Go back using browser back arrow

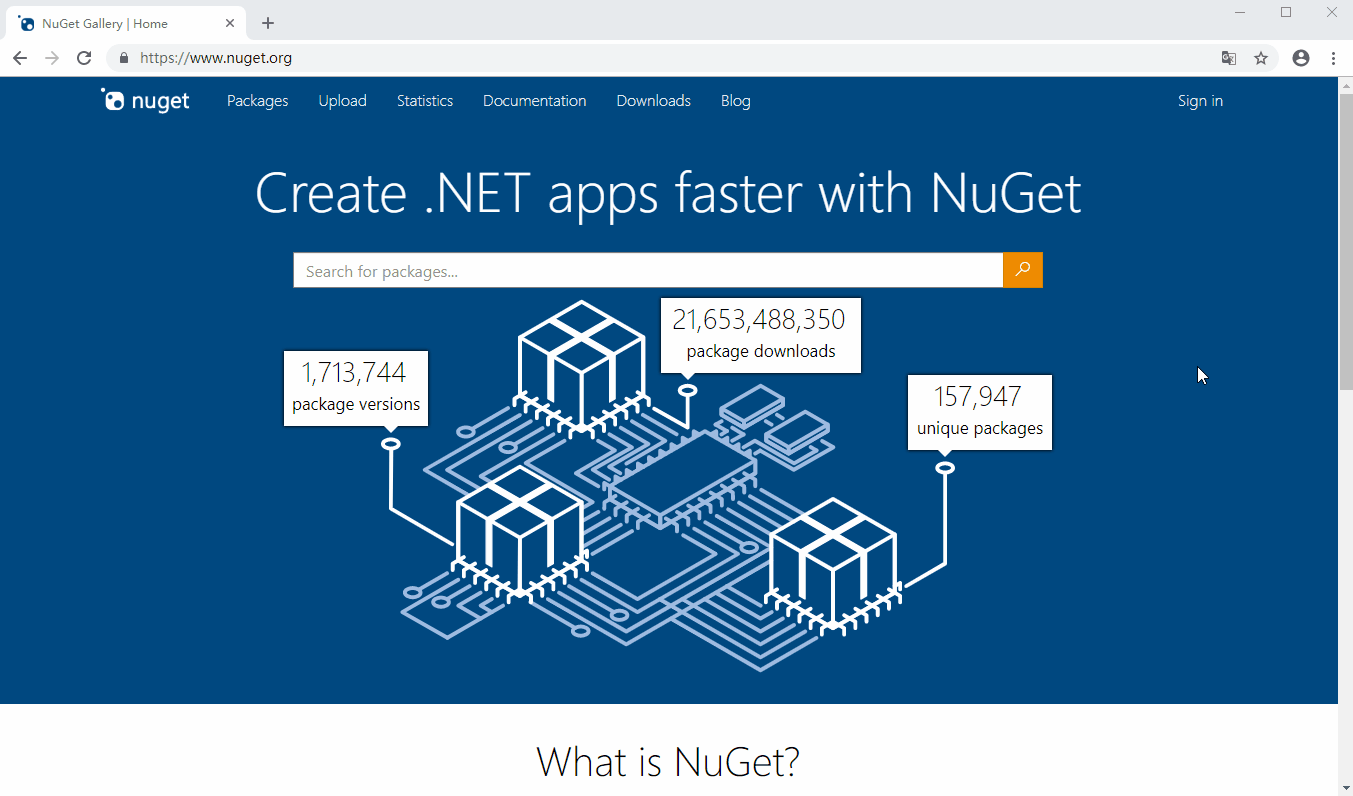(20, 58)
